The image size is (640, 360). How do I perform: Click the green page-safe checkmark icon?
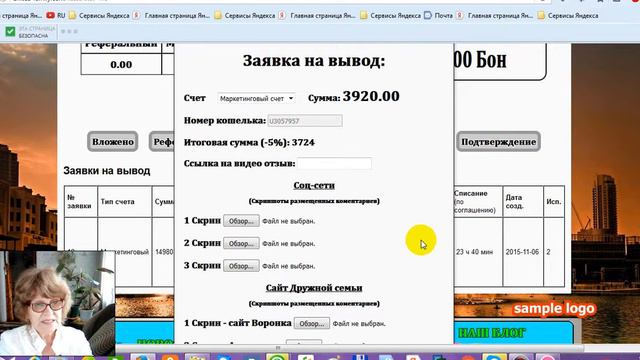pos(10,31)
